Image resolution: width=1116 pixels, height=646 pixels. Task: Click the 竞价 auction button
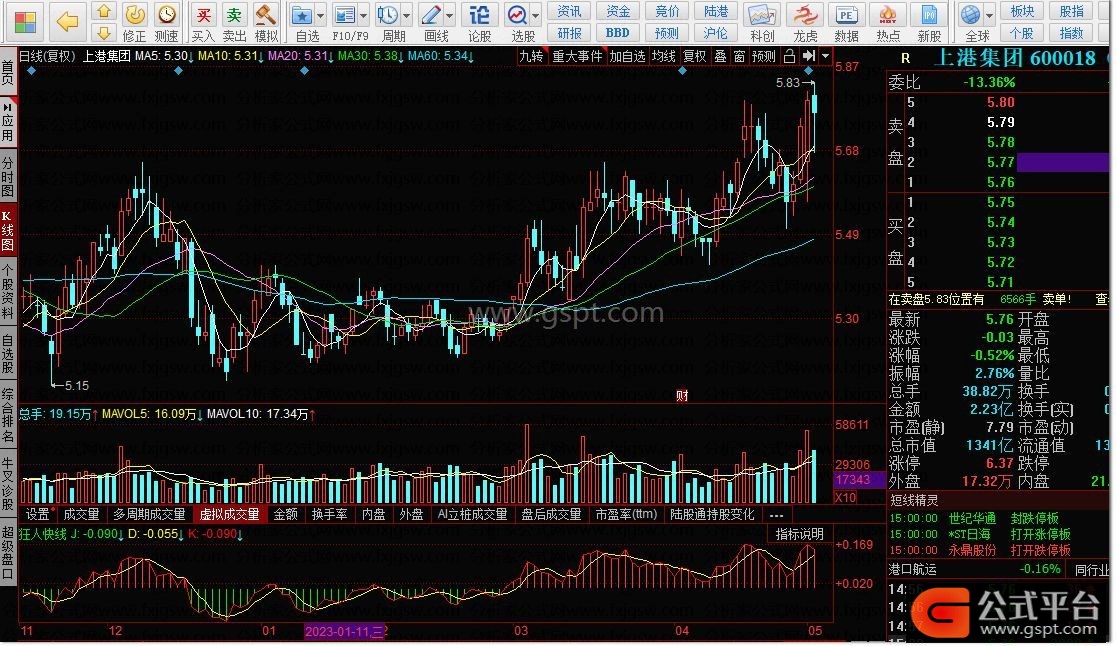pyautogui.click(x=667, y=11)
